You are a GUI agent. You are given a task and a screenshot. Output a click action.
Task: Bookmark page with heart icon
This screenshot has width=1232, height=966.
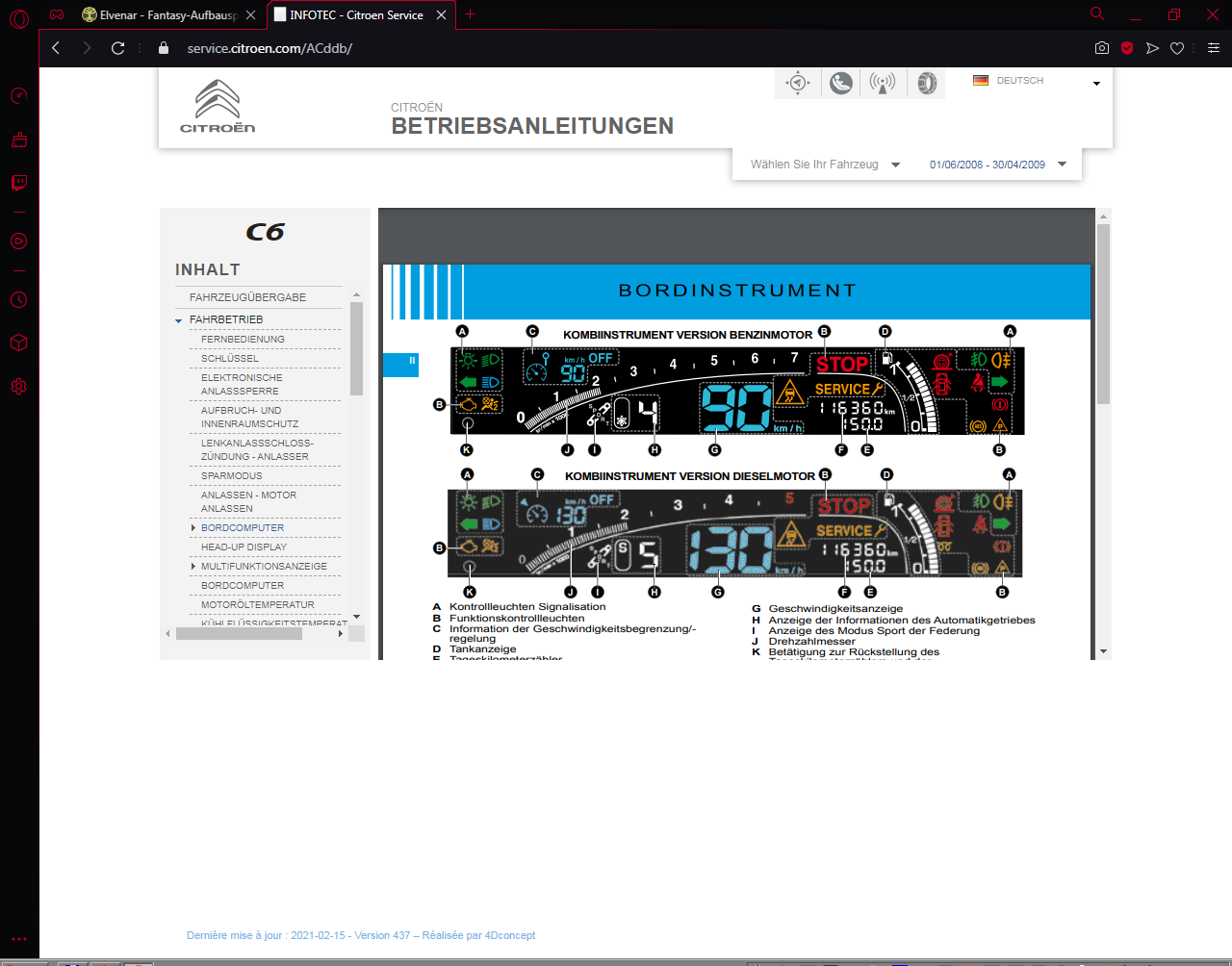pos(1177,48)
